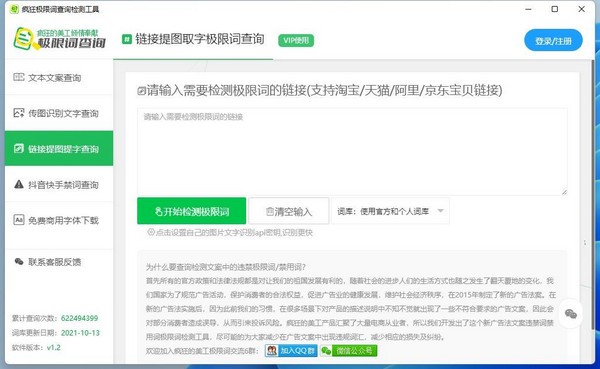Click the software version v1.2
600x369 pixels.
[x=54, y=348]
